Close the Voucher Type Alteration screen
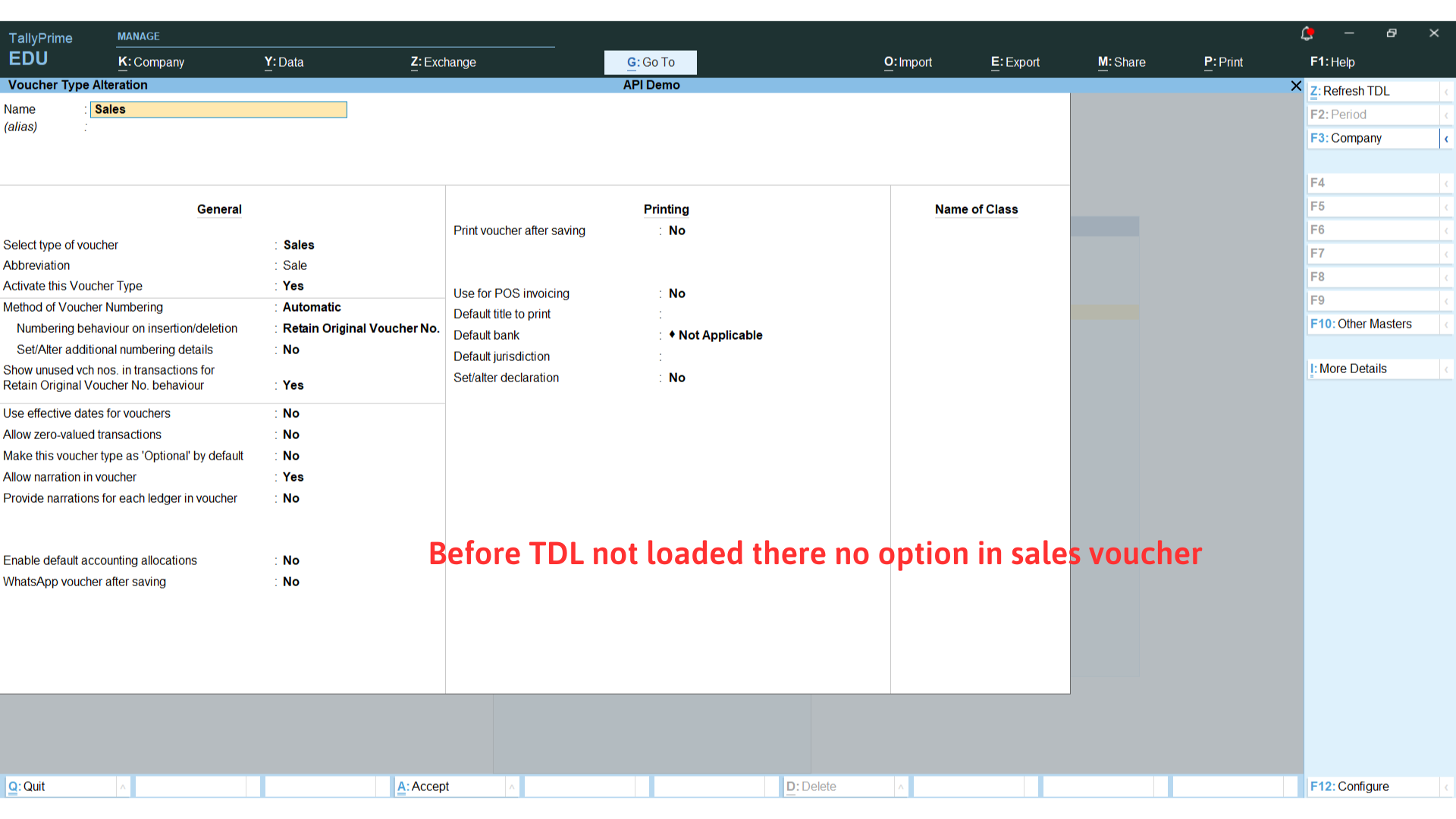1456x819 pixels. click(1296, 86)
